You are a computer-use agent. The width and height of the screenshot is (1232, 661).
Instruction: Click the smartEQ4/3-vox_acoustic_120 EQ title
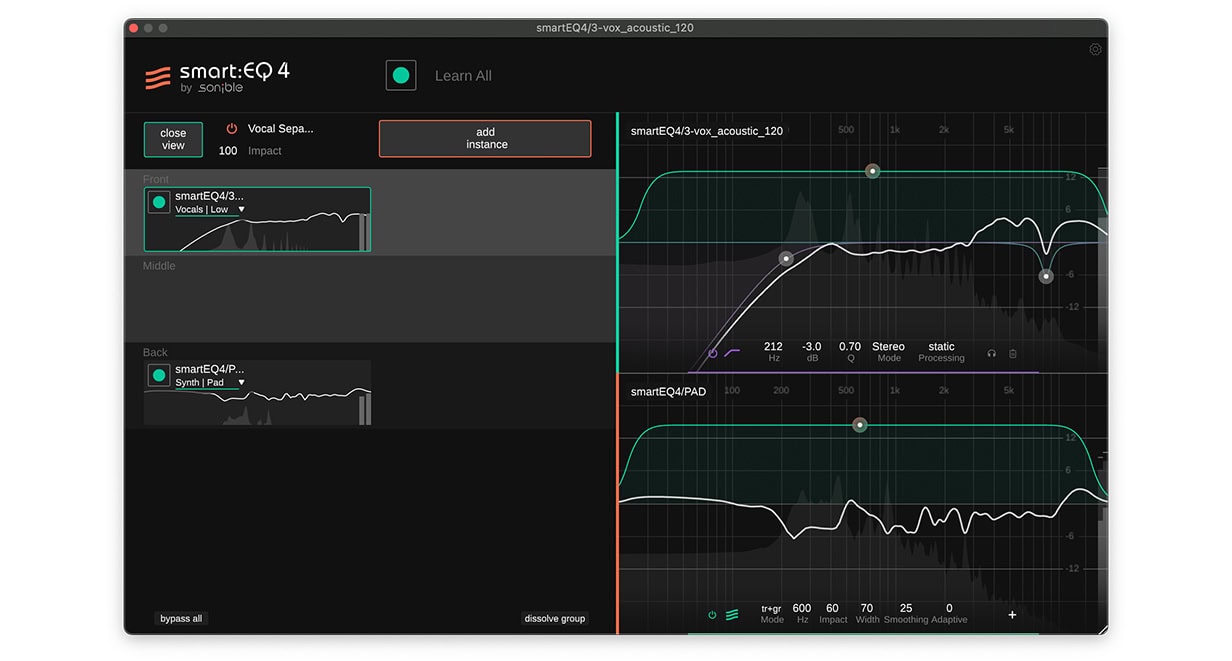tap(707, 131)
